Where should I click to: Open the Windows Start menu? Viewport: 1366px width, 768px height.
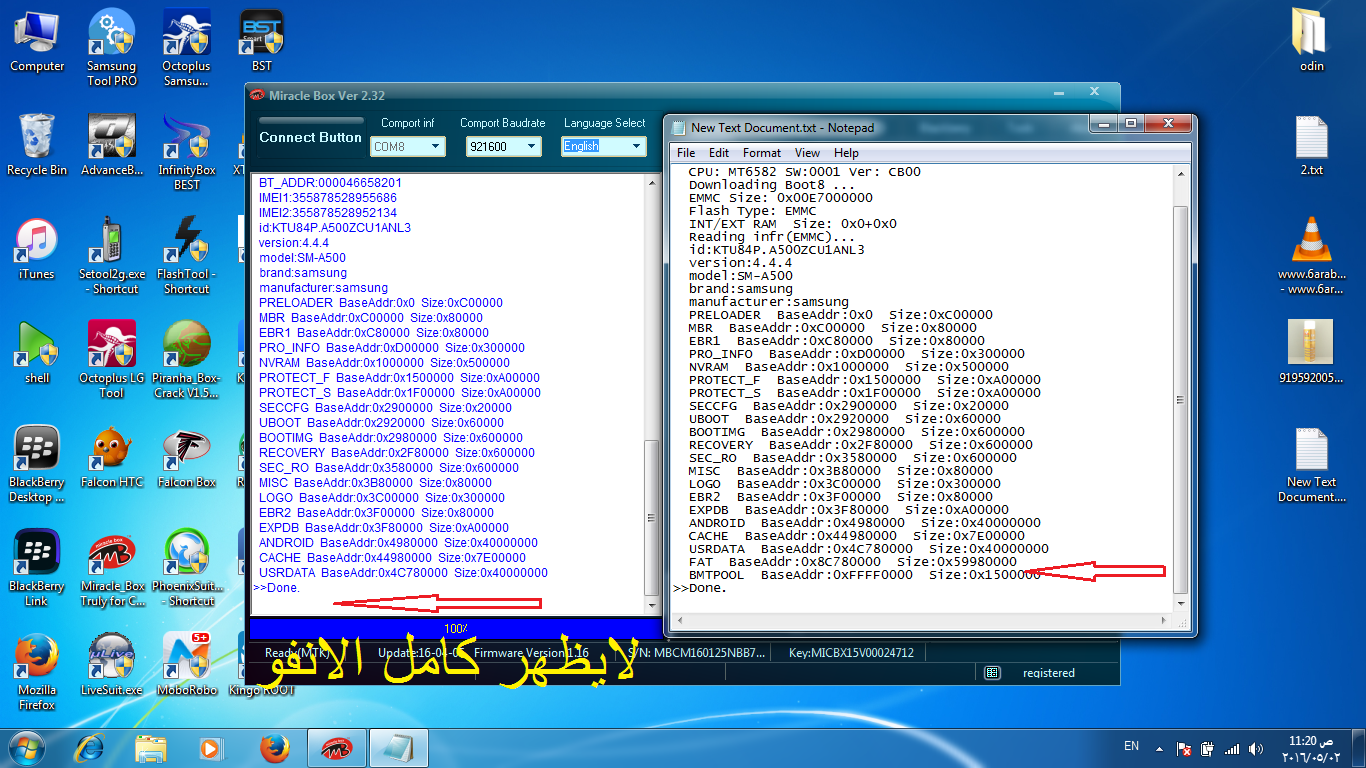pyautogui.click(x=26, y=747)
